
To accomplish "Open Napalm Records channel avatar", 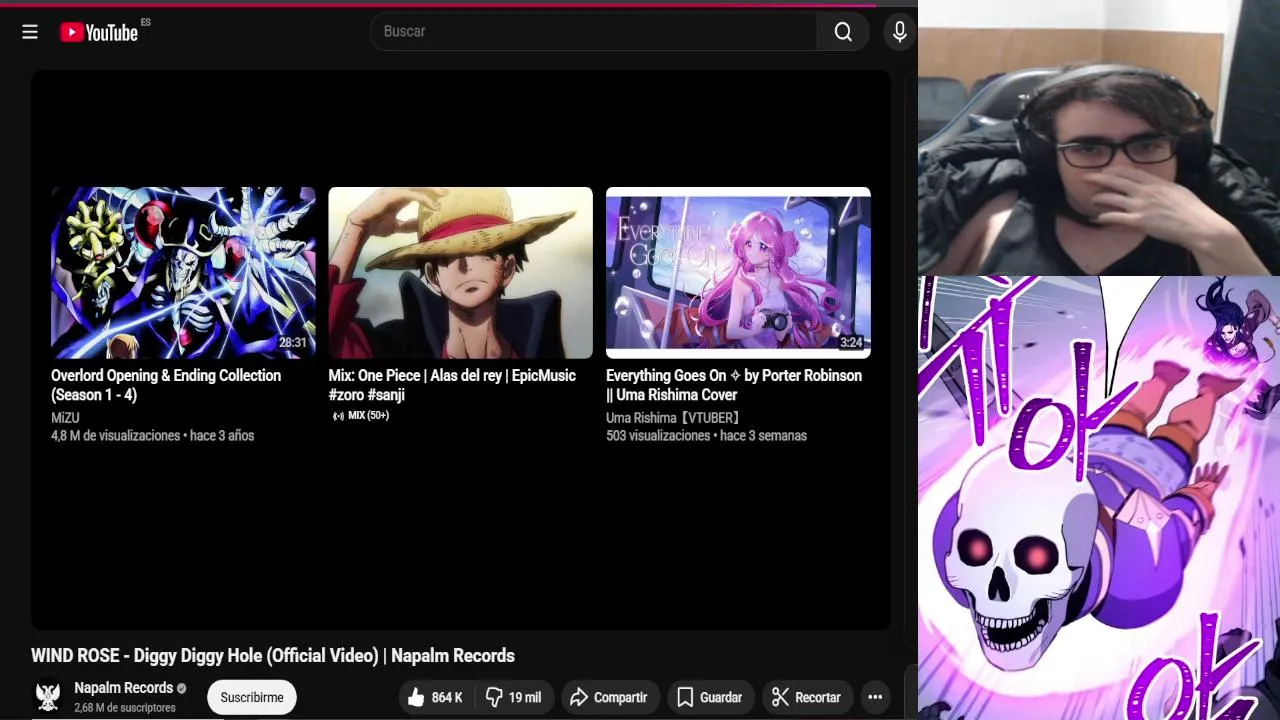I will pos(47,696).
